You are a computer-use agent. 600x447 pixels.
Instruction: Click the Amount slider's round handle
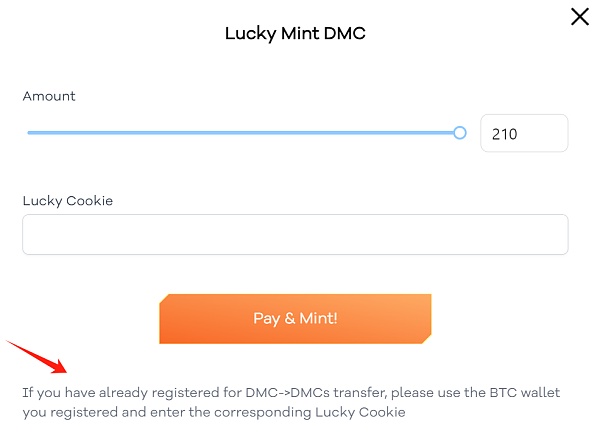[460, 132]
